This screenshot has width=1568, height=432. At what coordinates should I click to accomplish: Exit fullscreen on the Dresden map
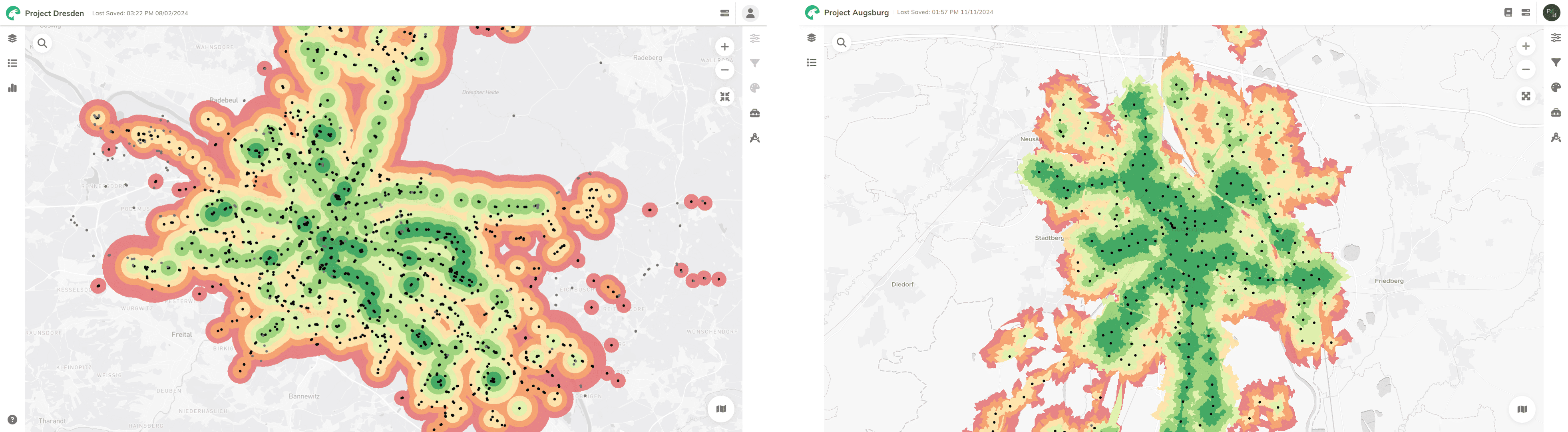[x=724, y=97]
